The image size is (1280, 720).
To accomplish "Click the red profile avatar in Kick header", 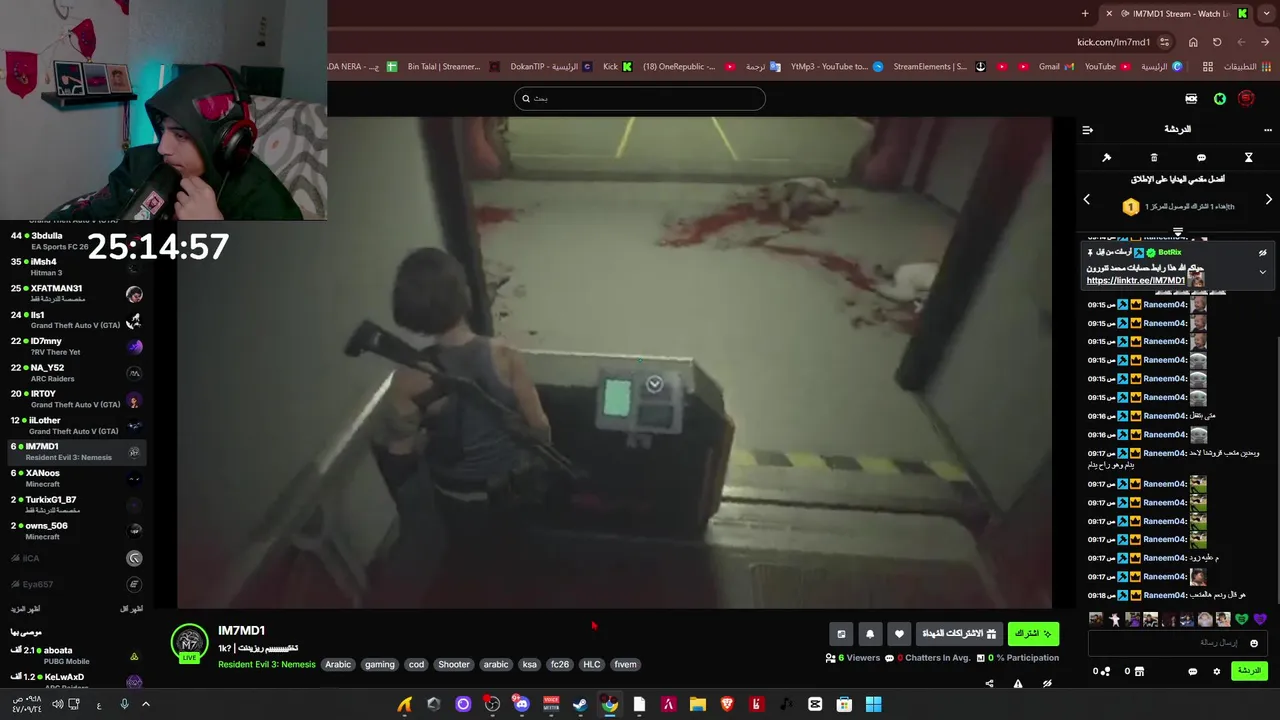I will [x=1246, y=98].
